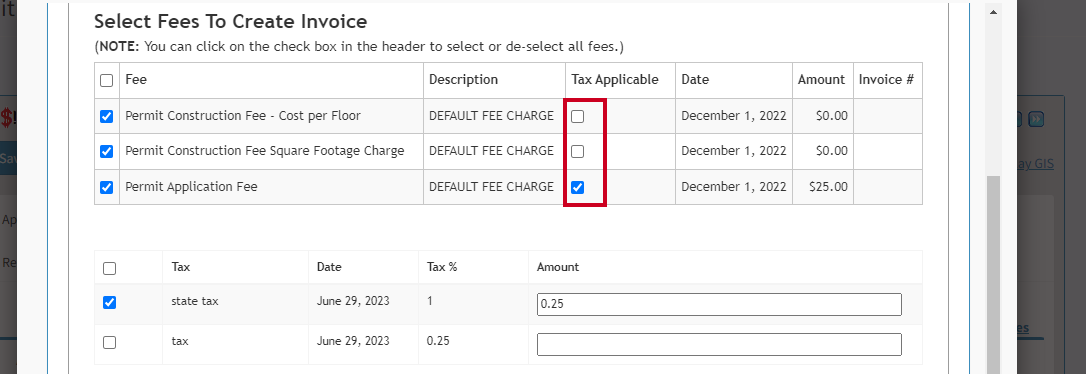
Task: Click the dialog's vertical scrollbar thumb
Action: point(992,274)
